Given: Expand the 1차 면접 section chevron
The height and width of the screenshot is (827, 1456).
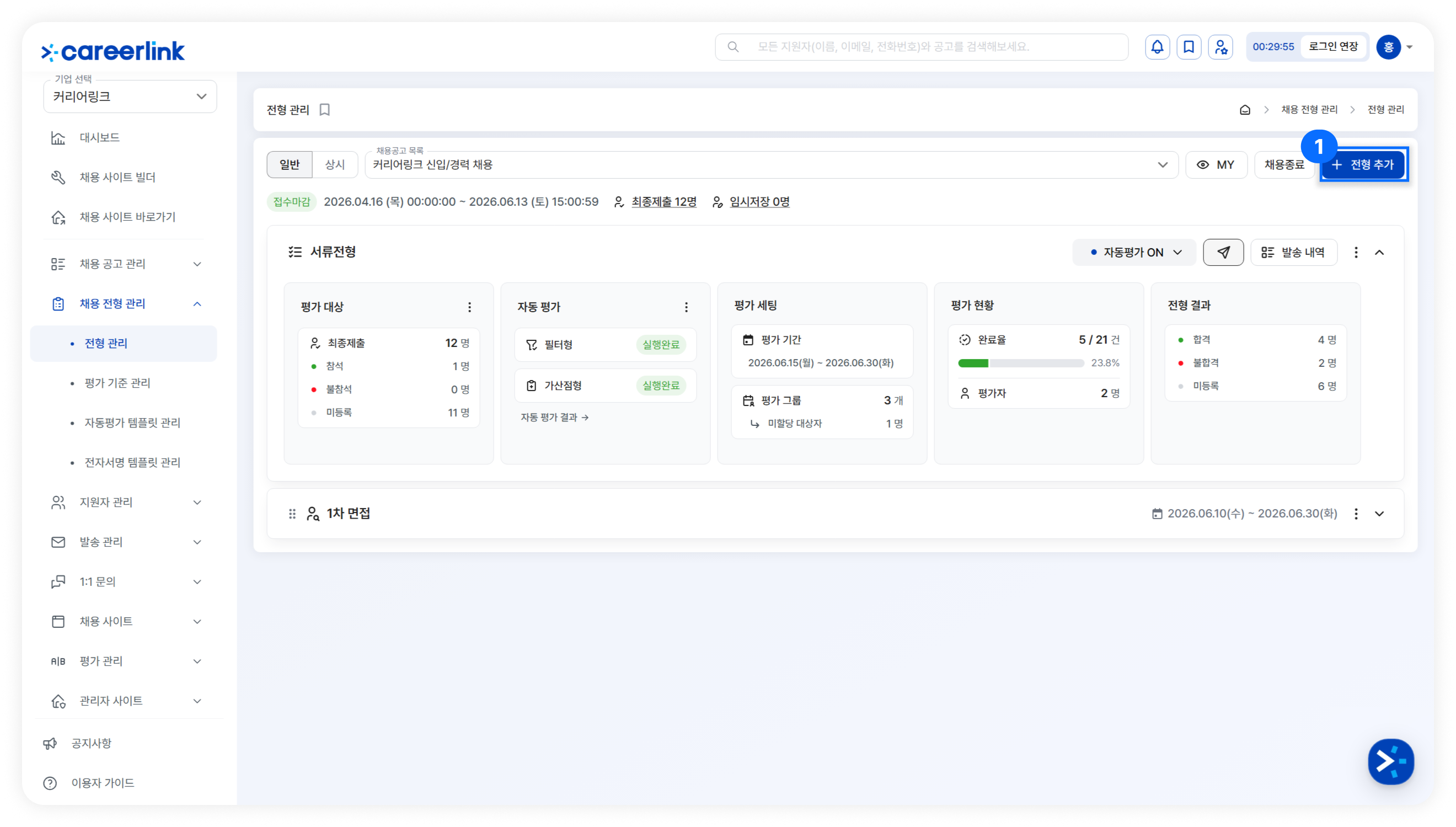Looking at the screenshot, I should click(1379, 514).
